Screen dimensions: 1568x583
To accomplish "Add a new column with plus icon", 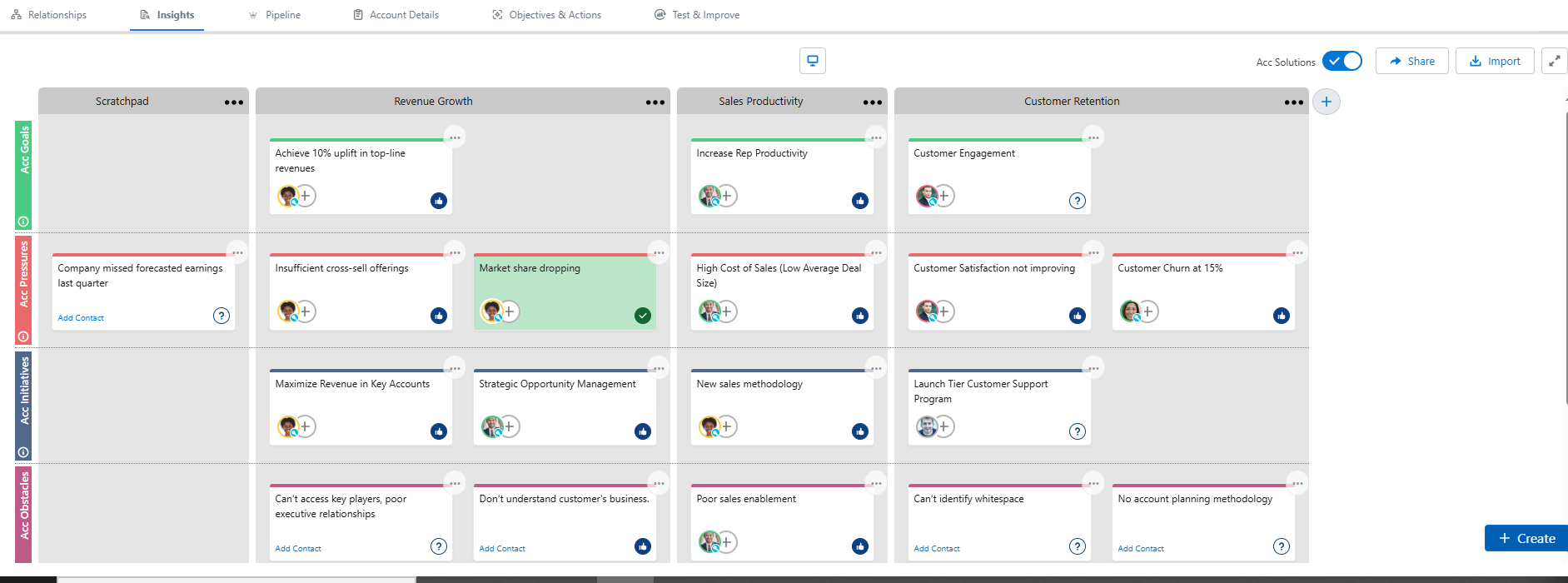I will point(1326,102).
